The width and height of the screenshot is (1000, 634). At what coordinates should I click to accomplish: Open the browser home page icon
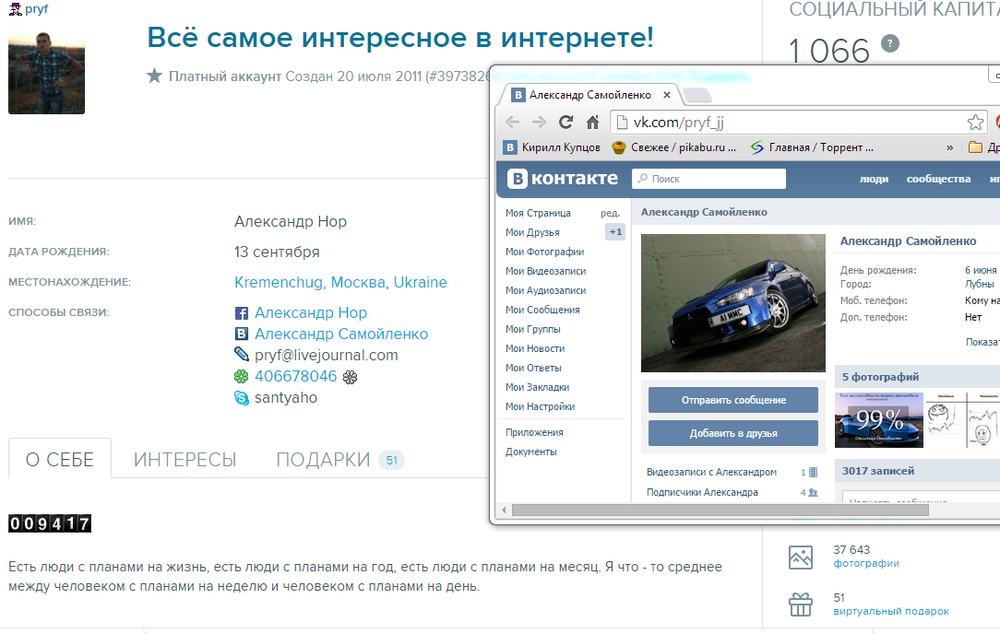(x=592, y=122)
